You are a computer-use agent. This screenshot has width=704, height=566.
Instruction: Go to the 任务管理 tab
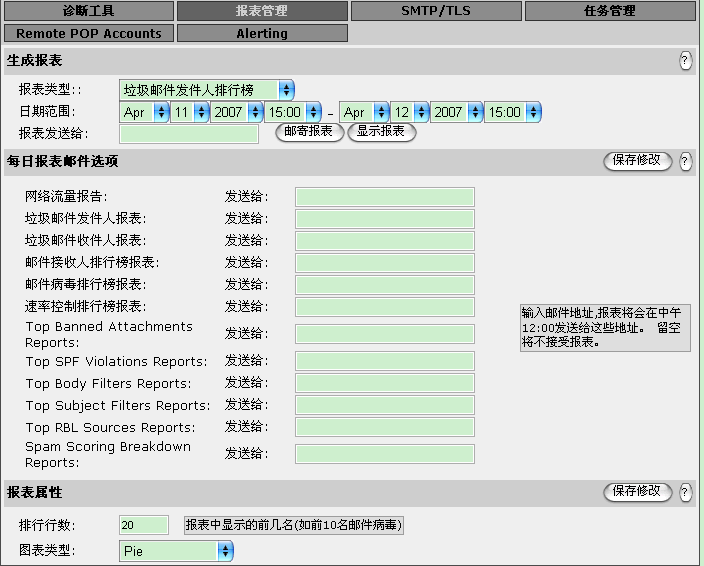tap(609, 11)
